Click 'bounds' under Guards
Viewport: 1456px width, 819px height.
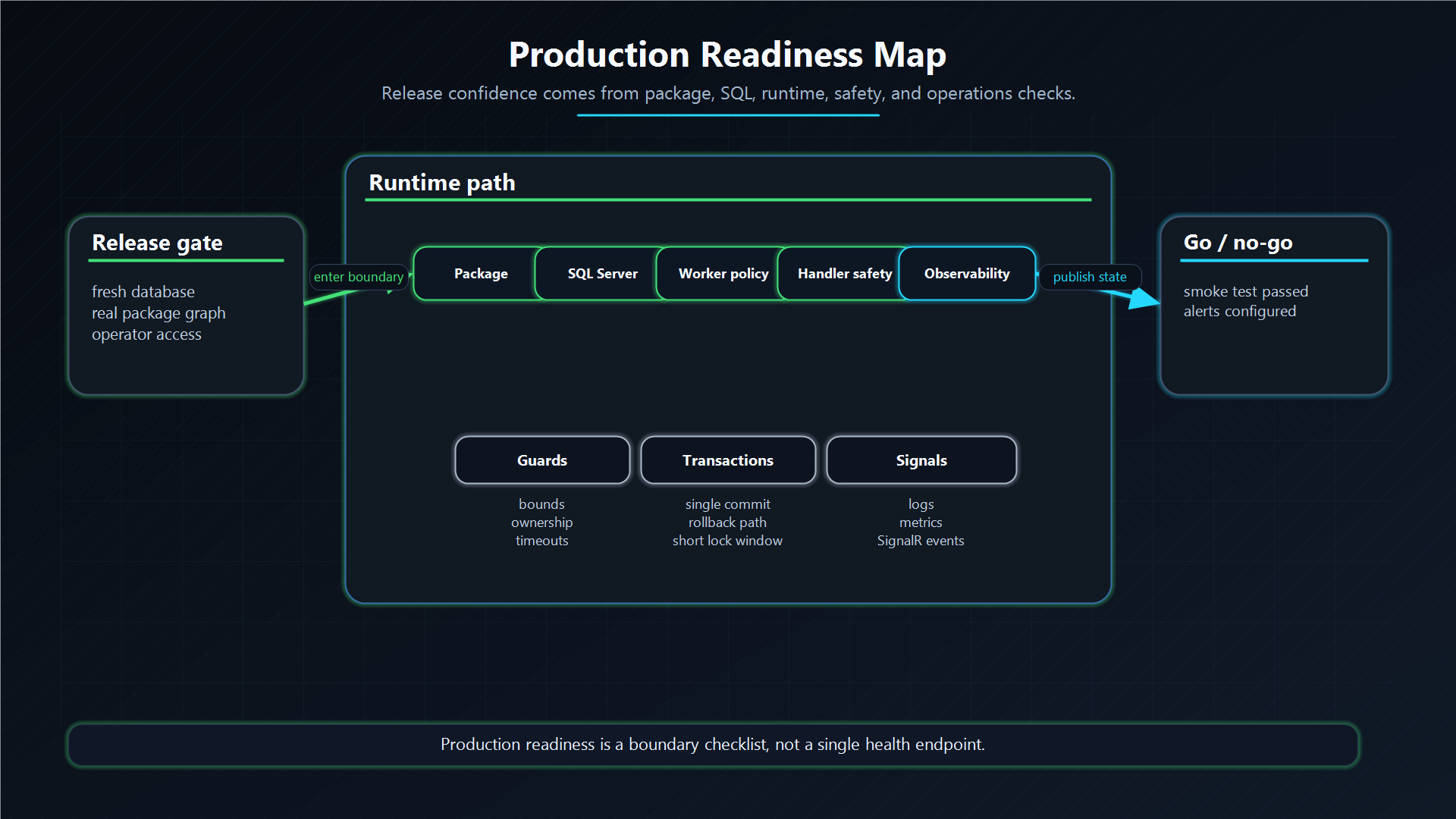pyautogui.click(x=541, y=504)
